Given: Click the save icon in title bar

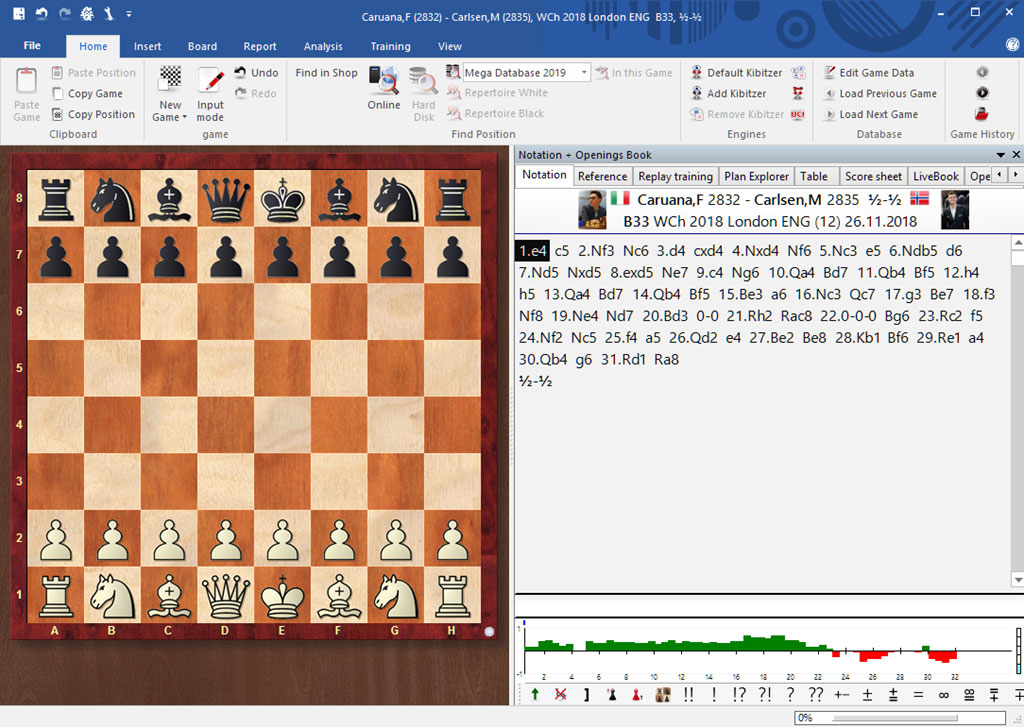Looking at the screenshot, I should [19, 14].
